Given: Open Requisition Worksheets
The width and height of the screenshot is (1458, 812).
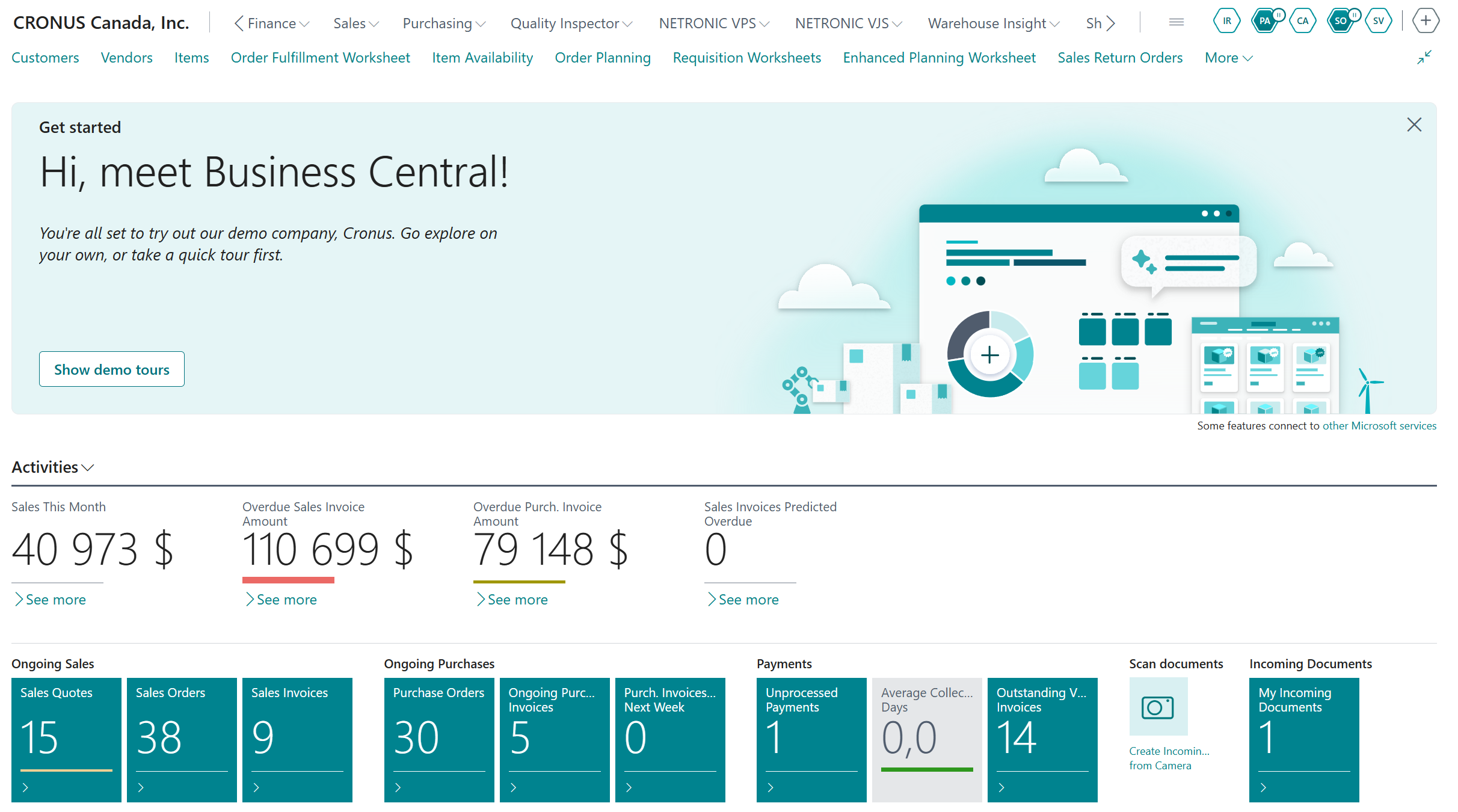Looking at the screenshot, I should 747,58.
